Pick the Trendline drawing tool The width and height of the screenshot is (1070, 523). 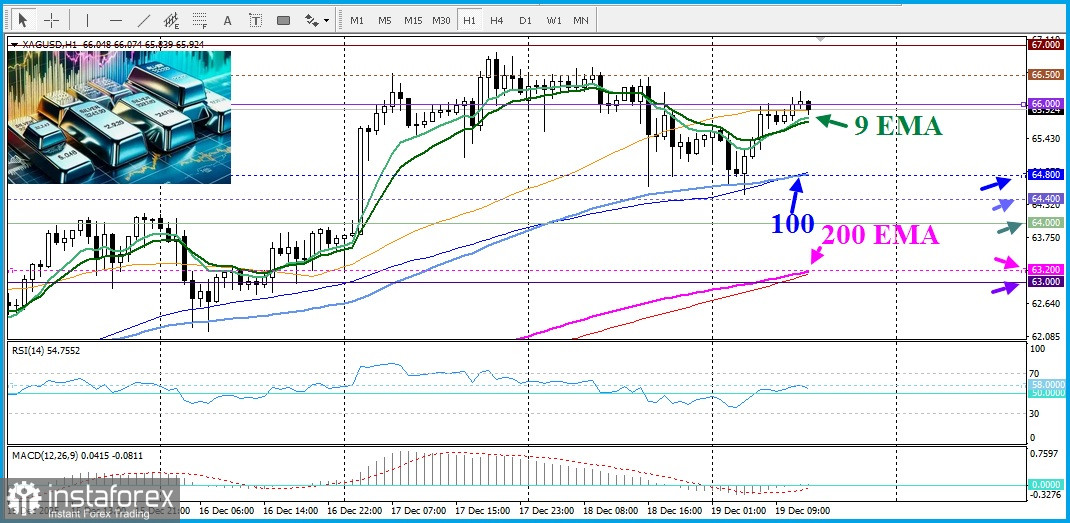[x=144, y=20]
